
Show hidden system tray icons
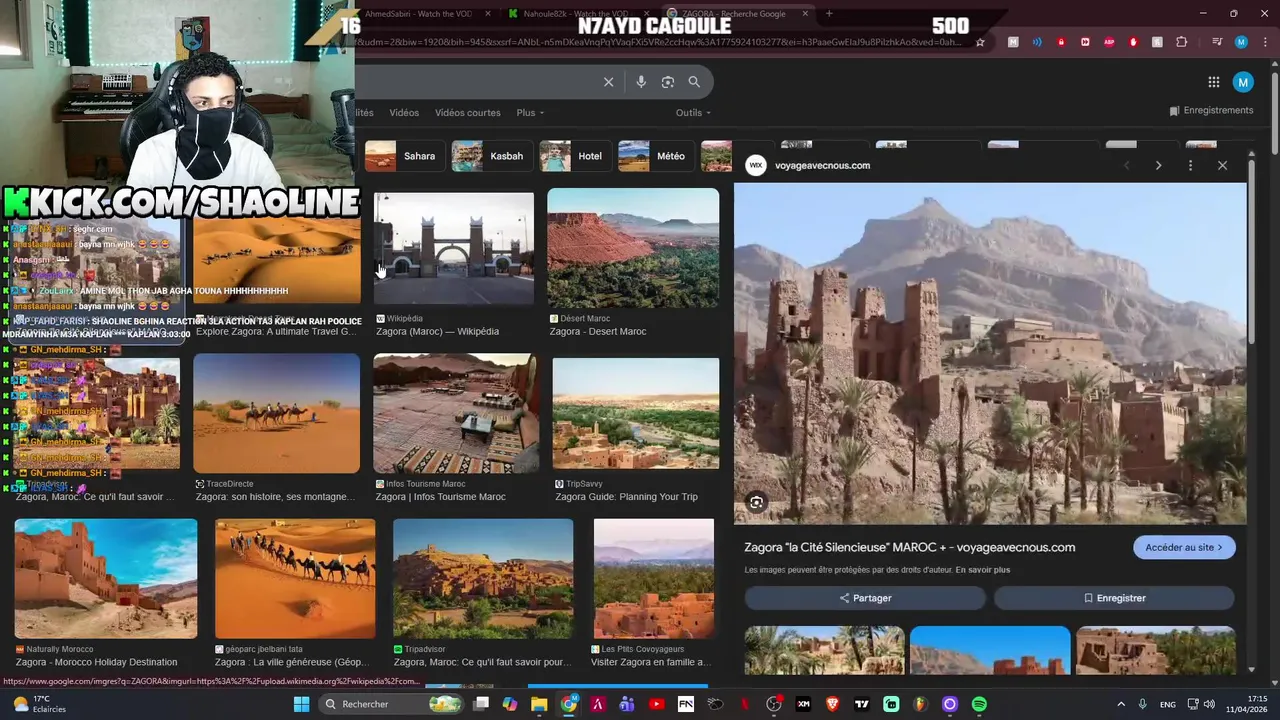point(1120,704)
